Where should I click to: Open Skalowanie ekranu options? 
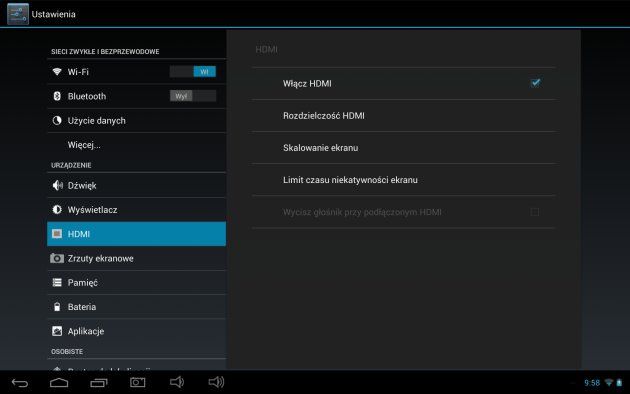tap(404, 148)
